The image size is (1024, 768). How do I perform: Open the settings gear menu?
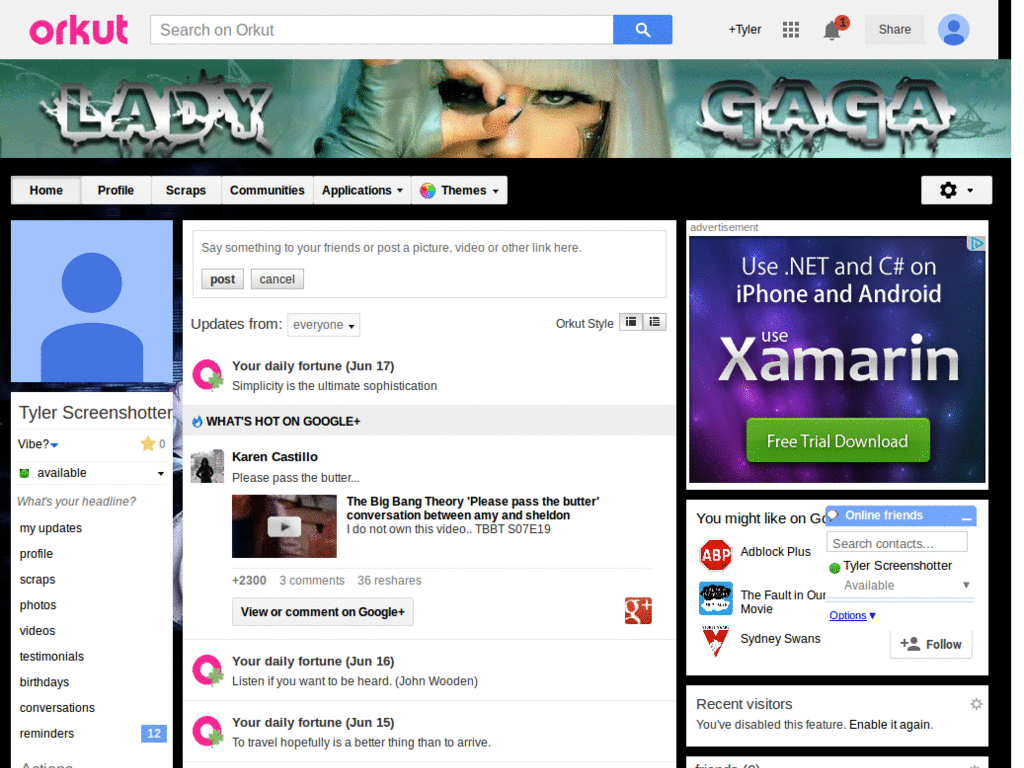tap(956, 190)
